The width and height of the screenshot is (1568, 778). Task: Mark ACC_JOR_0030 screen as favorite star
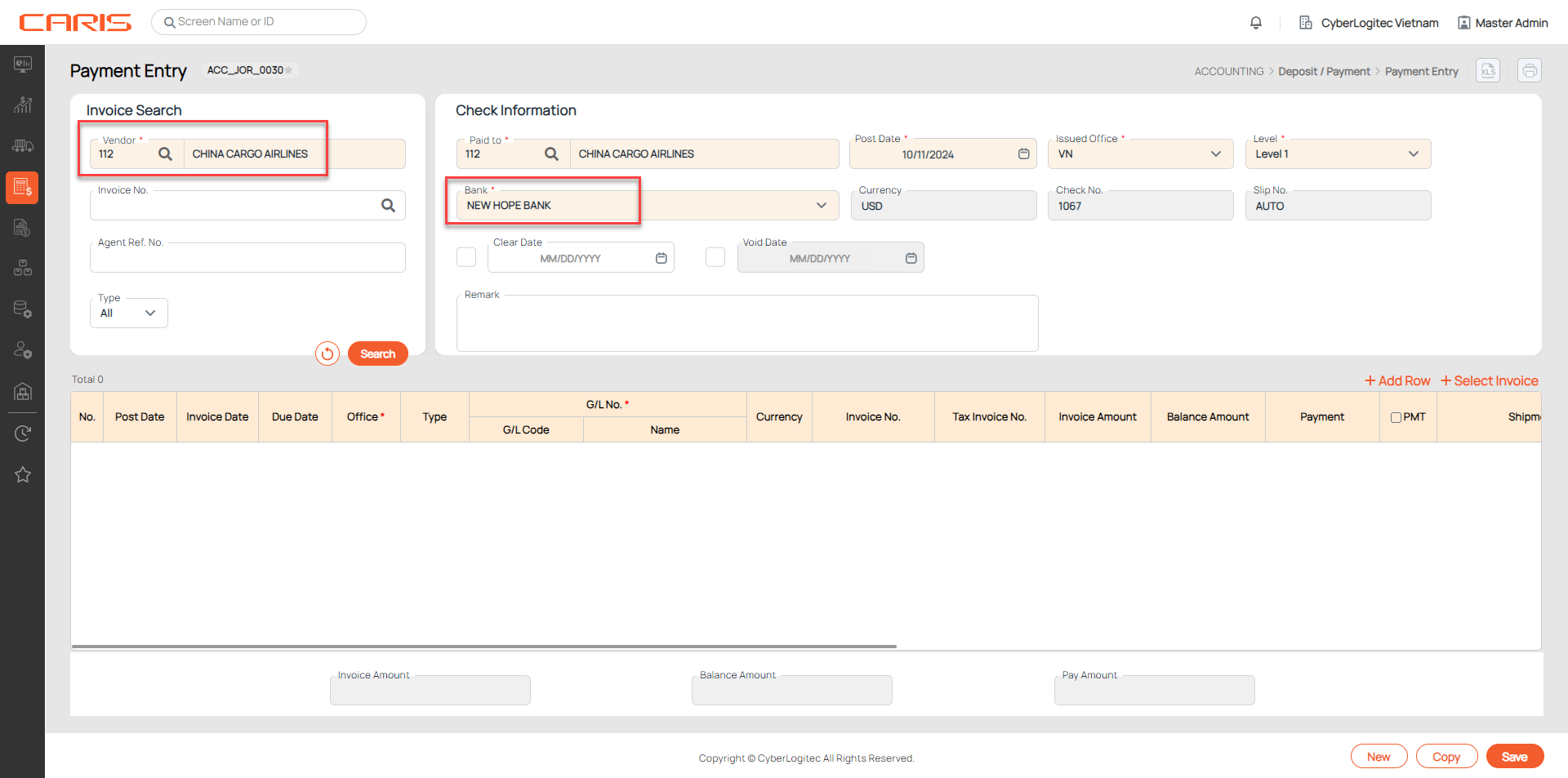289,70
